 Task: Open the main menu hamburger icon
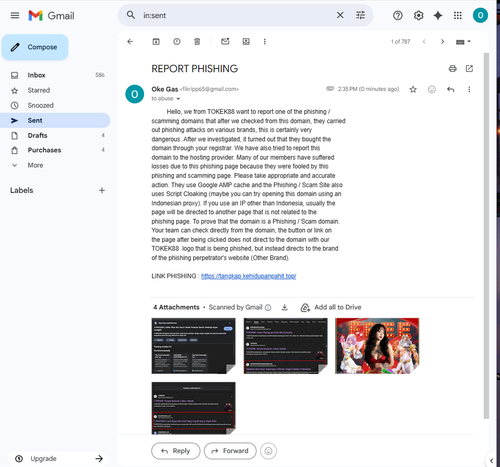[x=15, y=15]
